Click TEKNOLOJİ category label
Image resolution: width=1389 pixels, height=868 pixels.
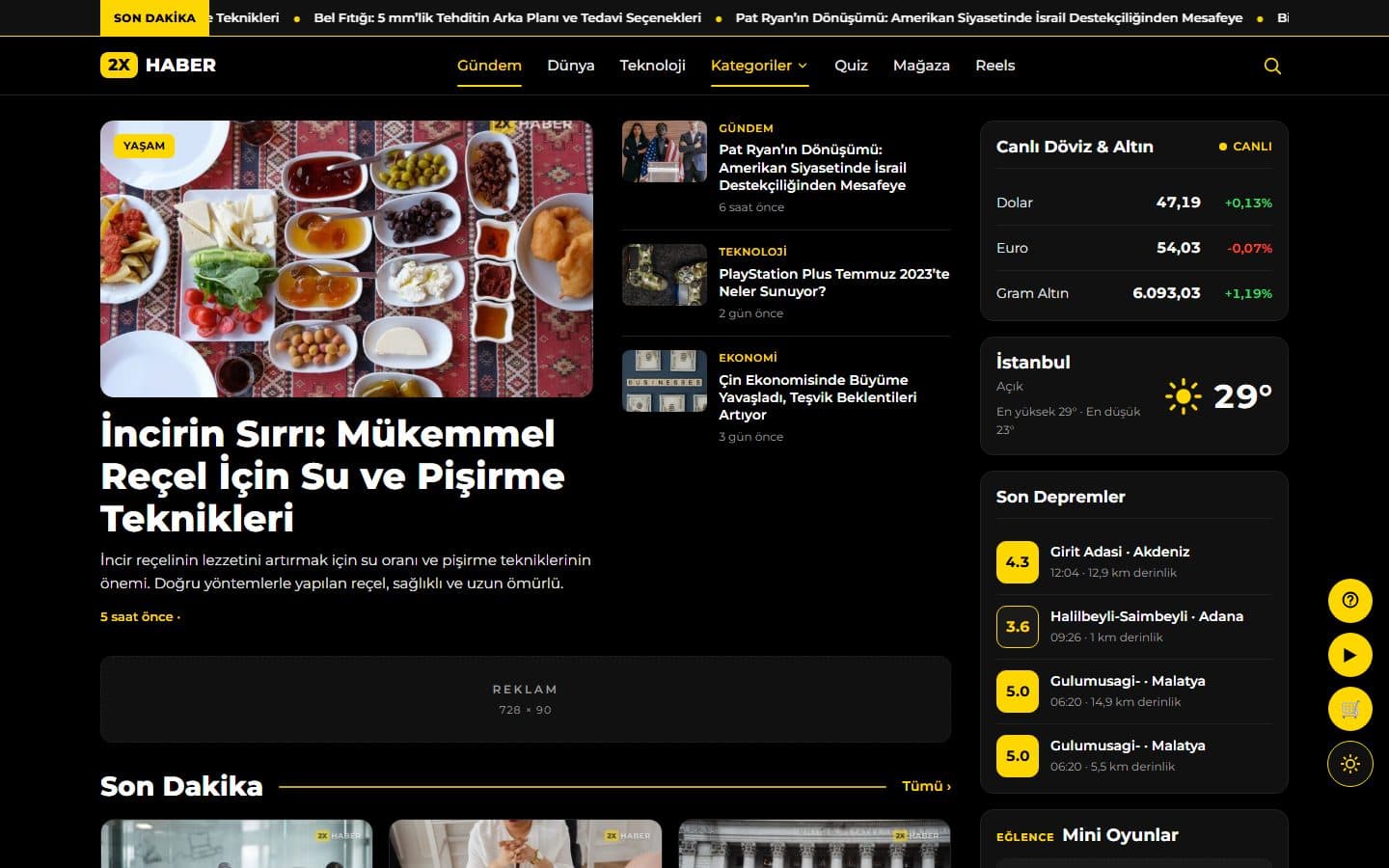[752, 252]
